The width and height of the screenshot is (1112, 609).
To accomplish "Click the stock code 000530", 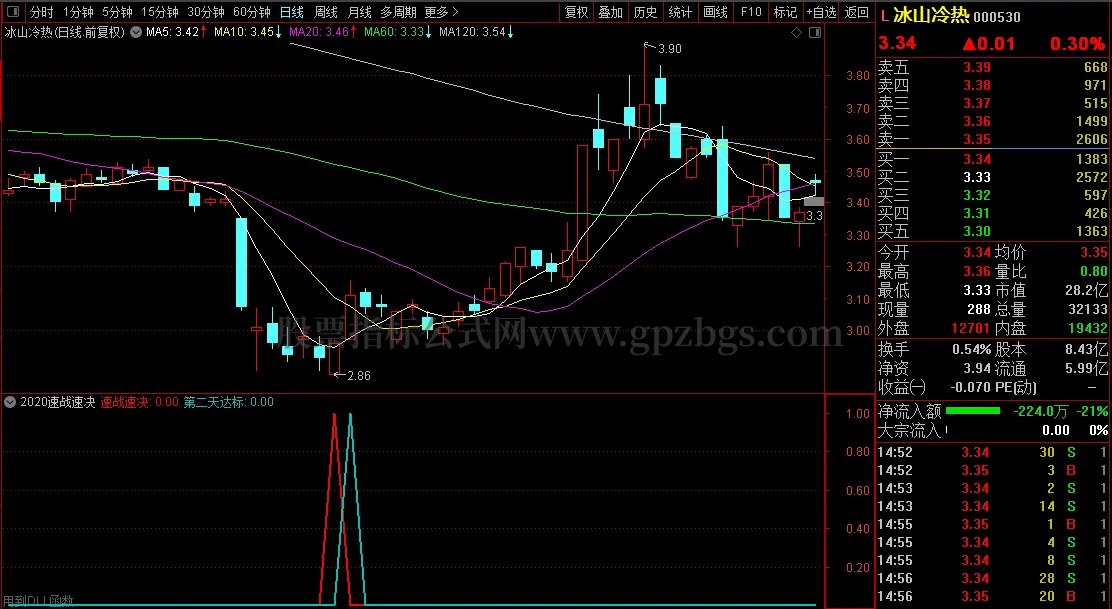I will [997, 16].
